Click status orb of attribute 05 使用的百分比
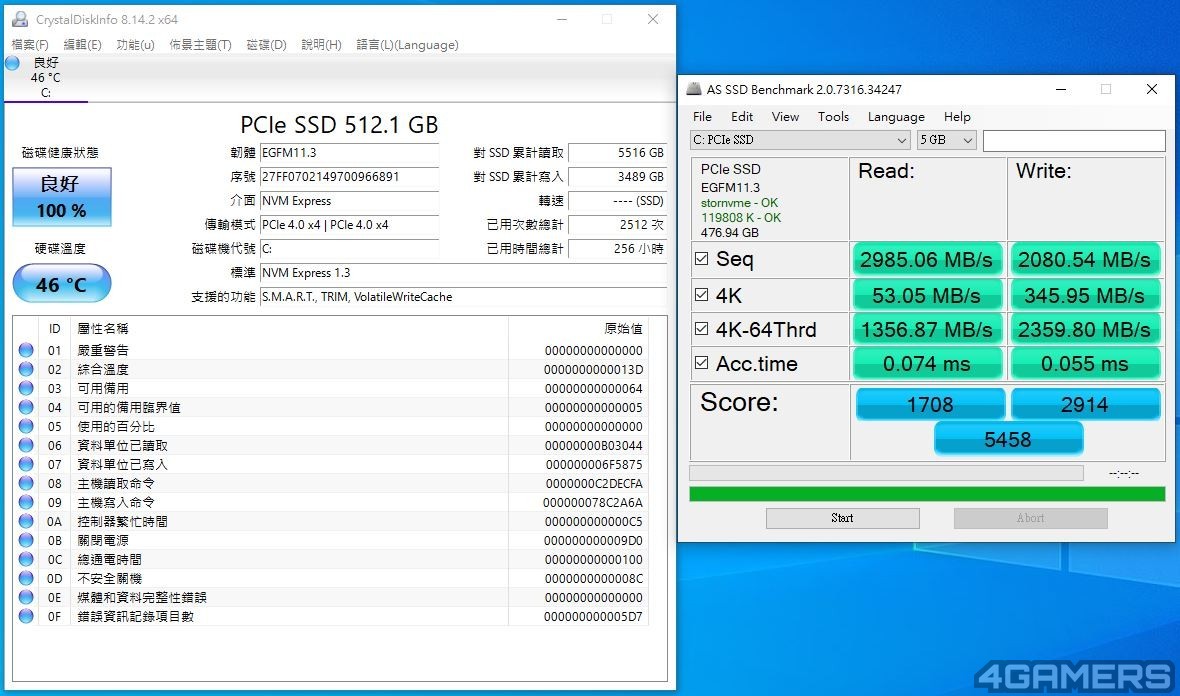 point(26,426)
